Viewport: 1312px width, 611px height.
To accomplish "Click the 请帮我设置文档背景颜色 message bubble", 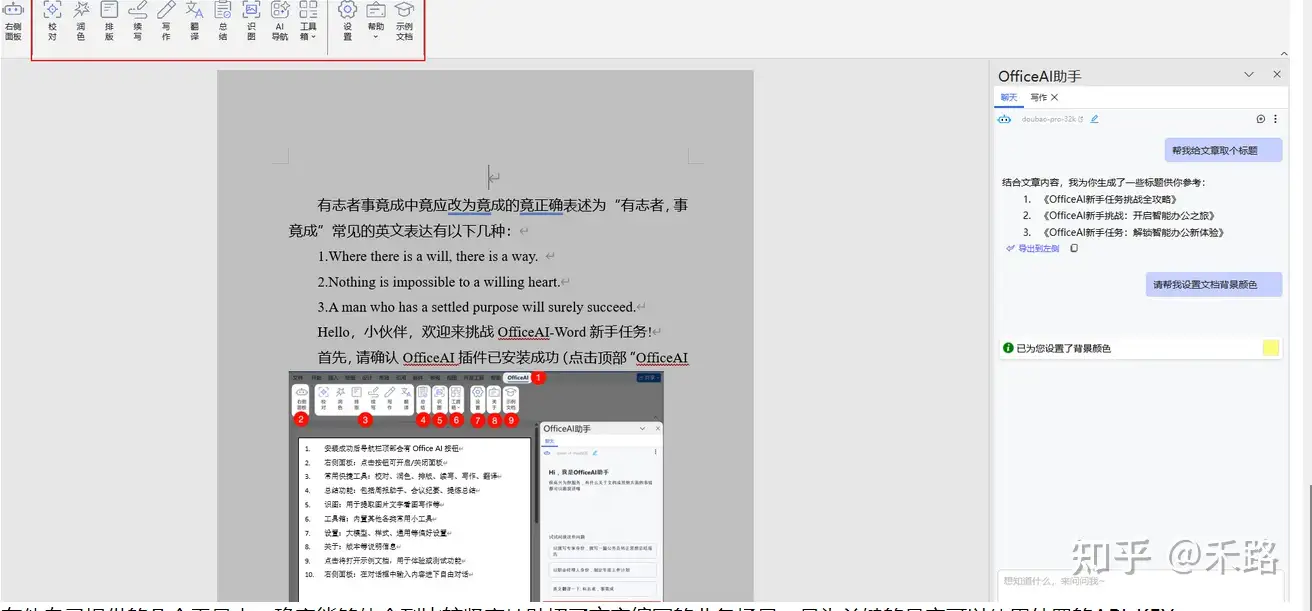I will pyautogui.click(x=1214, y=285).
